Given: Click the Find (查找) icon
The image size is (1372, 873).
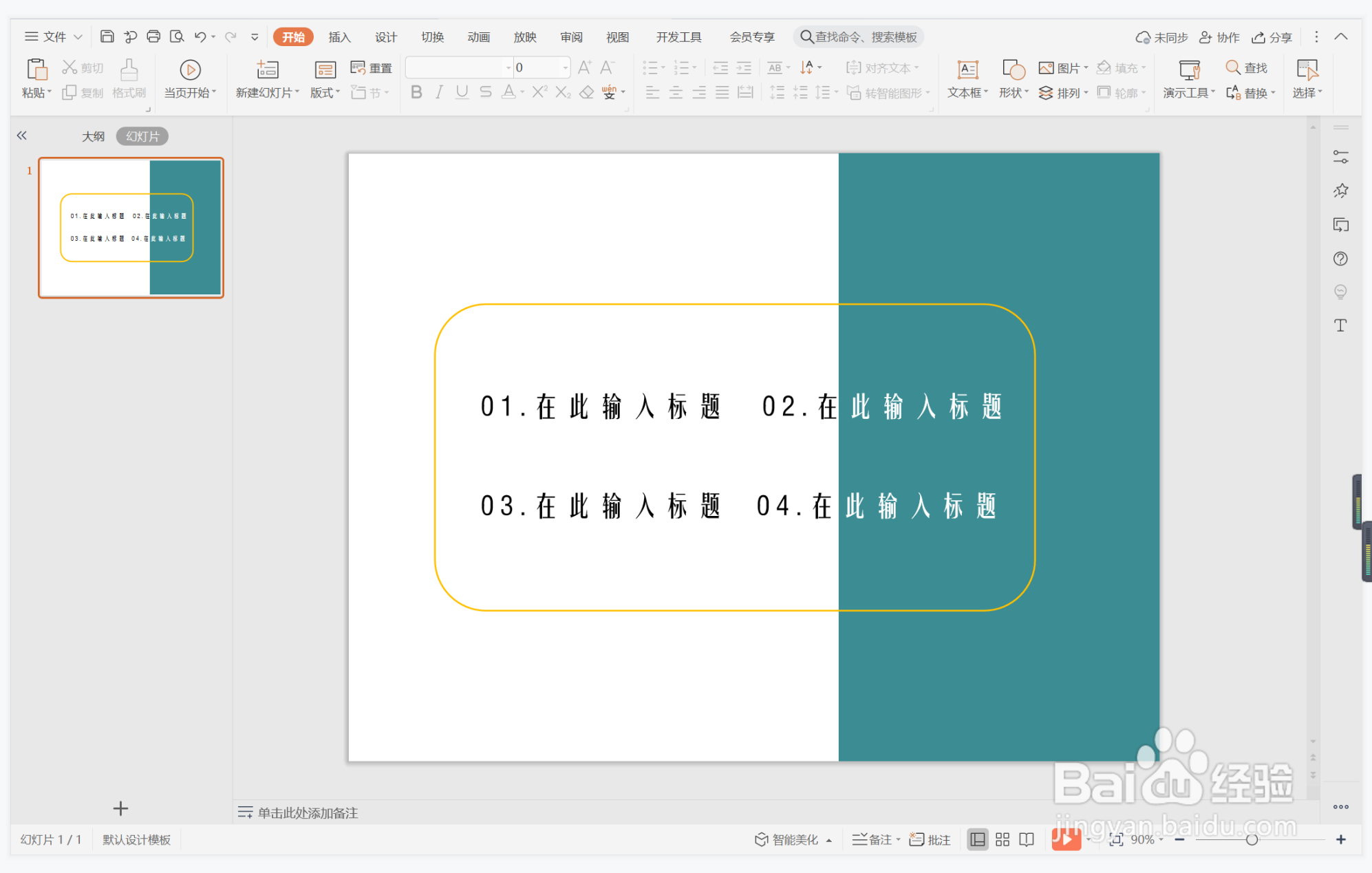Looking at the screenshot, I should point(1248,67).
